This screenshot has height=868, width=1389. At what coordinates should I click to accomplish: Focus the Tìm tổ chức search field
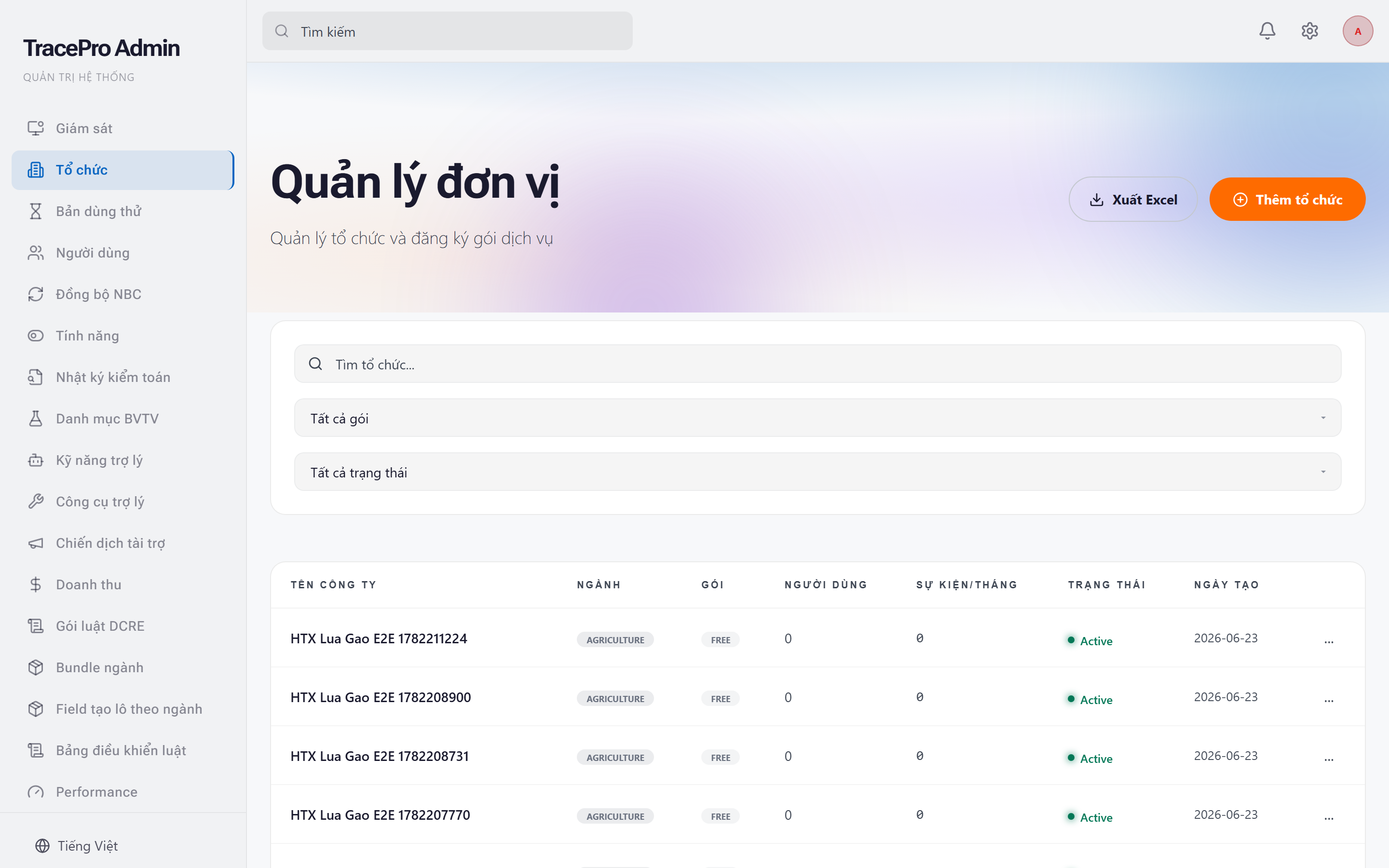point(817,364)
